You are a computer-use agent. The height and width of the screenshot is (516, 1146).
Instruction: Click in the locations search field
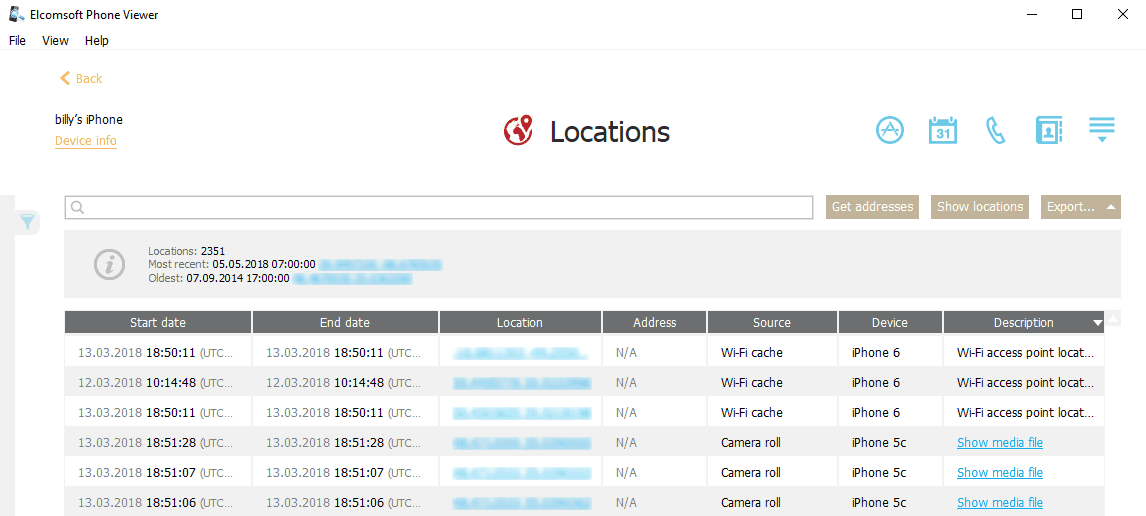440,207
